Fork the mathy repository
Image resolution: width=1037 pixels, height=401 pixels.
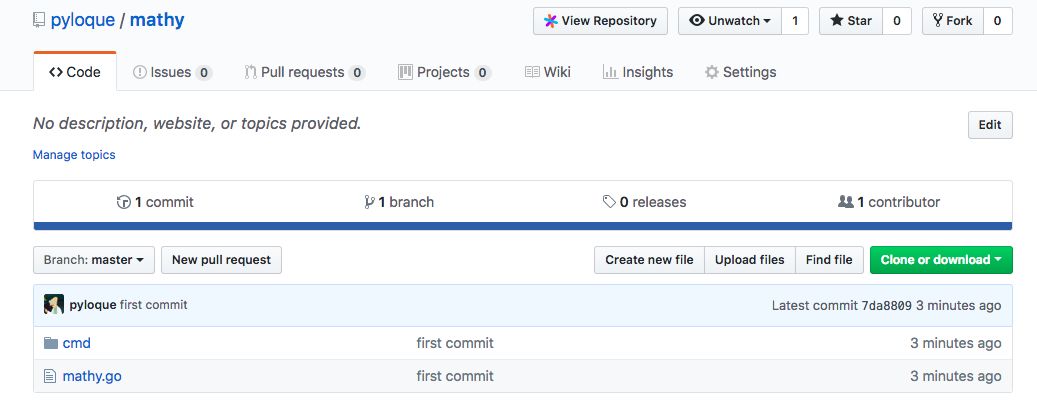click(x=953, y=21)
